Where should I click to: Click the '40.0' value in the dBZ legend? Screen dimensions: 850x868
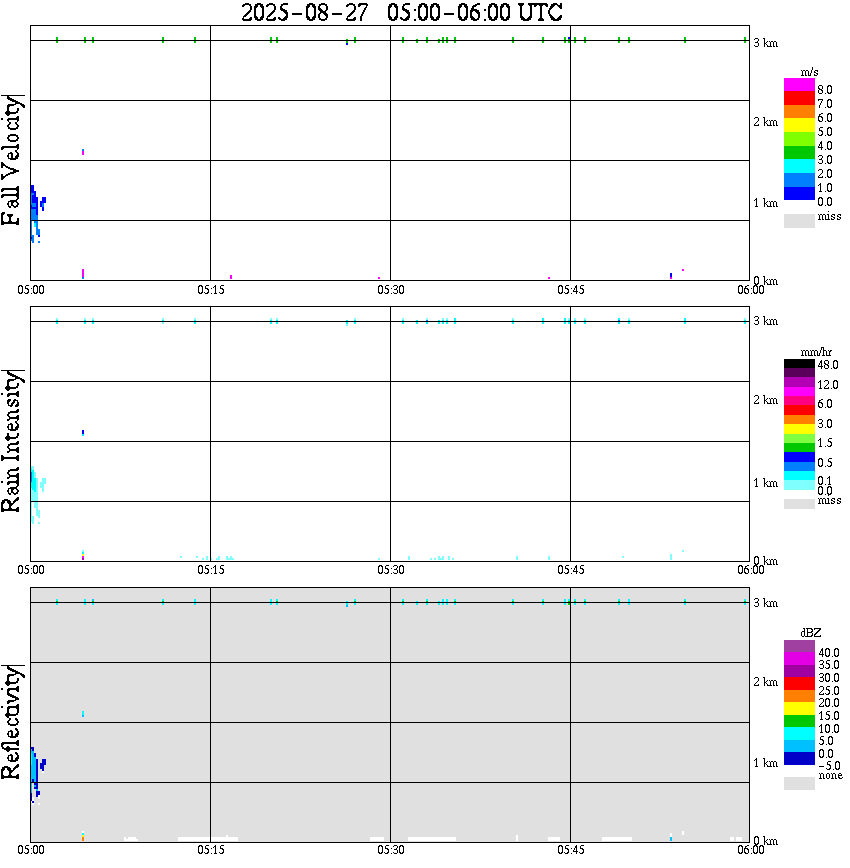(x=829, y=653)
